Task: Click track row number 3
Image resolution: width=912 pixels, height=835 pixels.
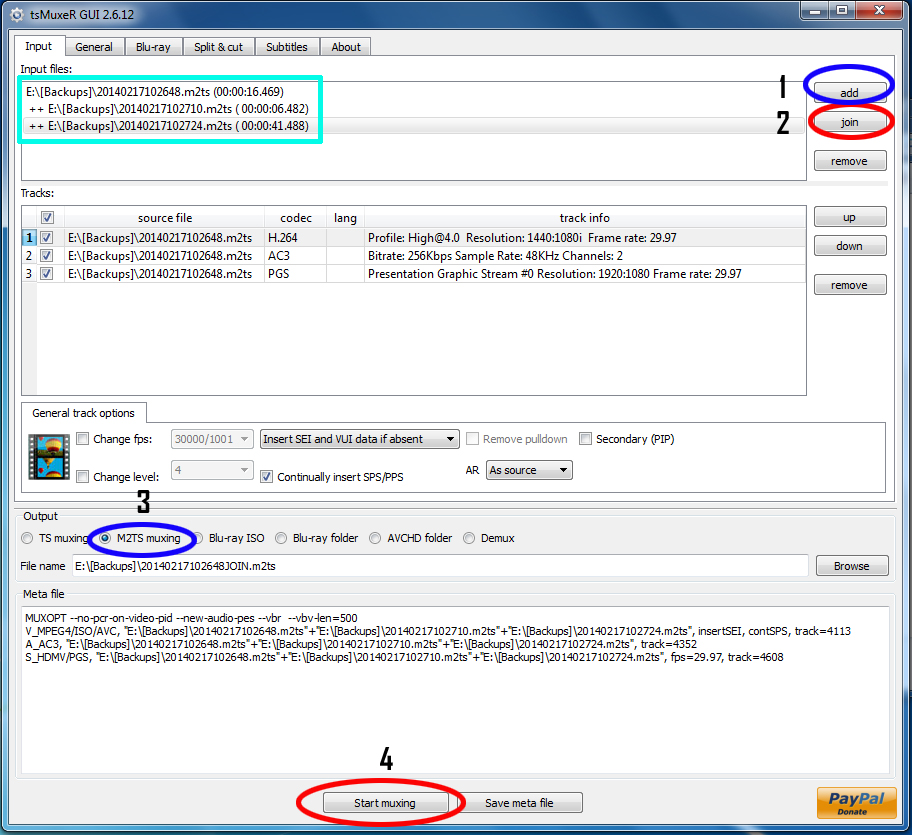Action: [29, 274]
